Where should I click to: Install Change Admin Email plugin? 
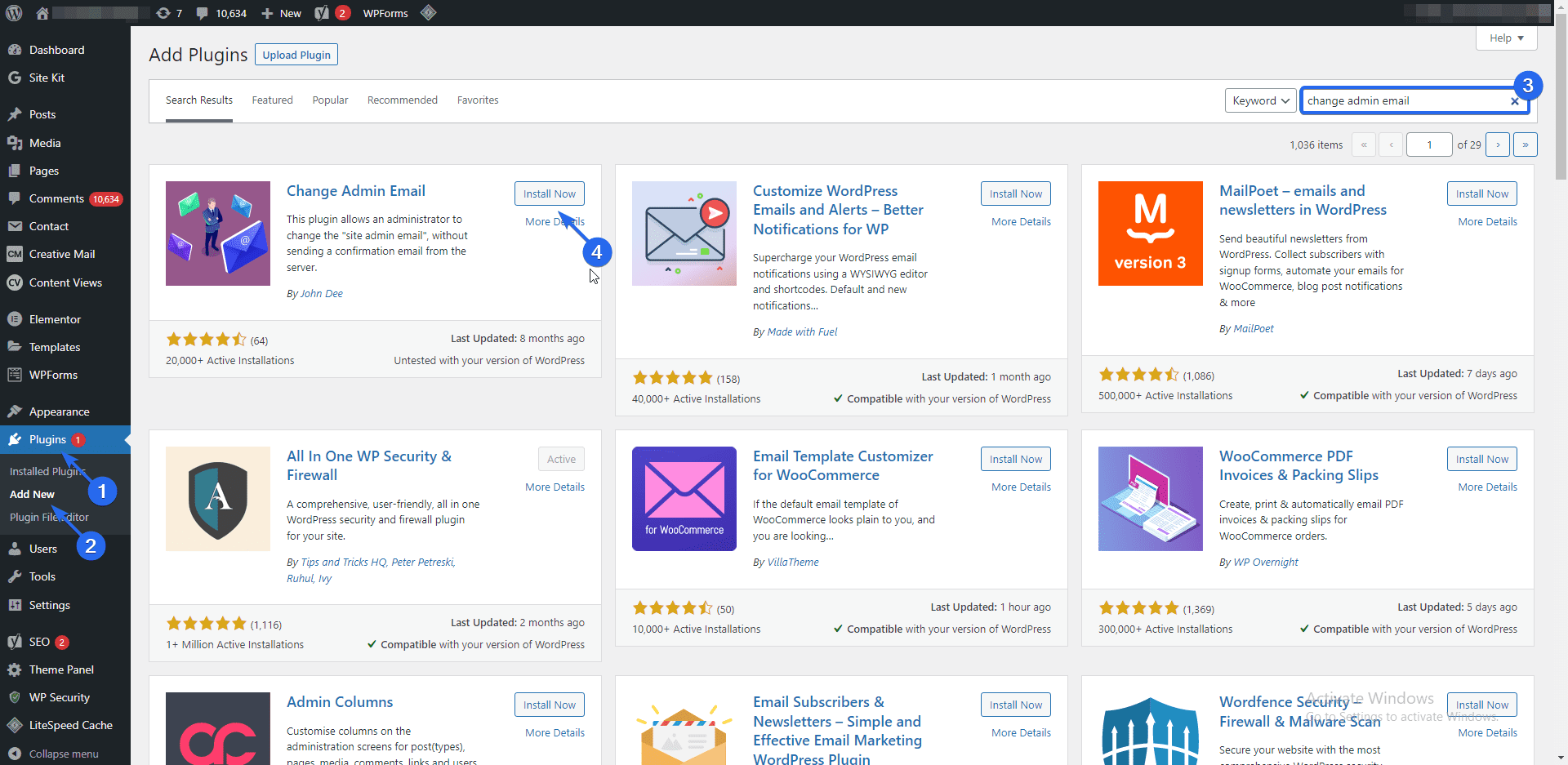550,193
